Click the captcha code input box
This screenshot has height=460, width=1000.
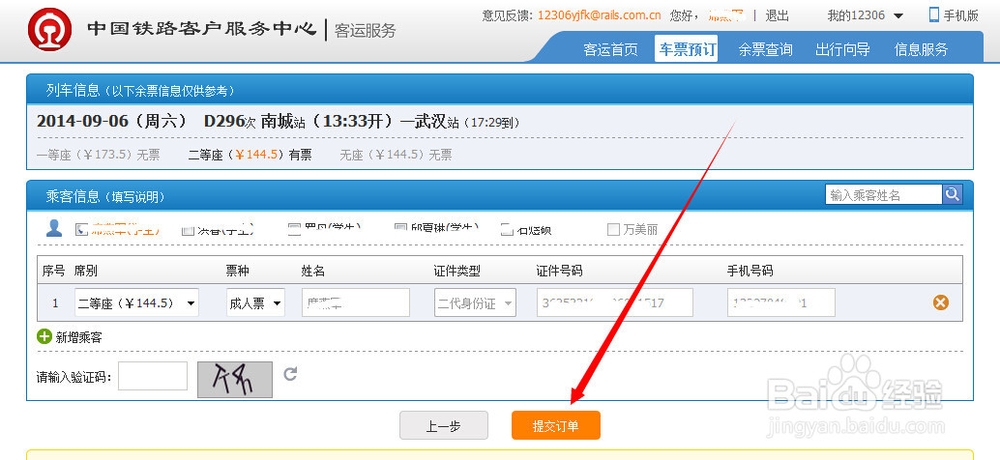(153, 376)
